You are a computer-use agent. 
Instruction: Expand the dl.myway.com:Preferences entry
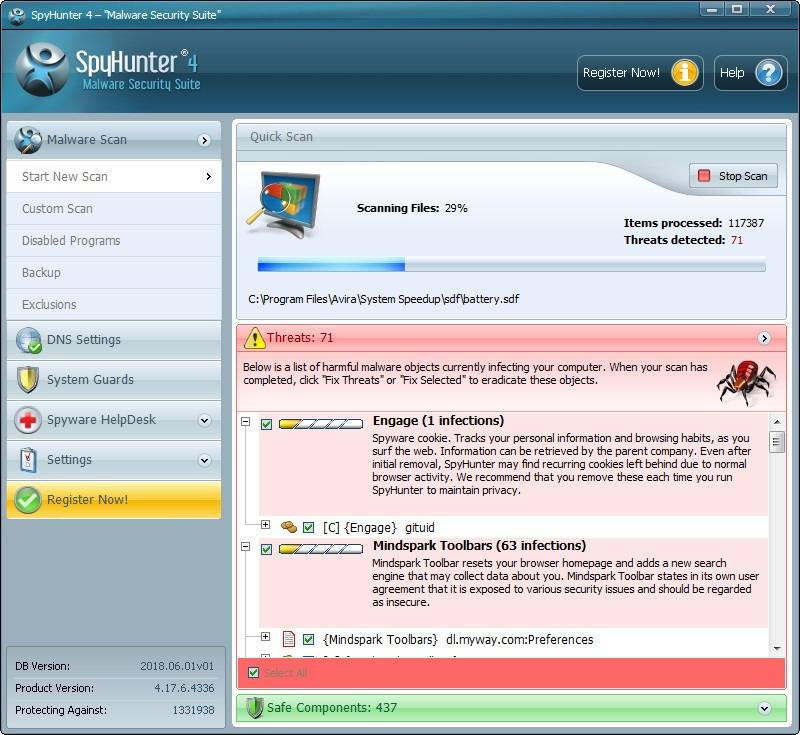(x=265, y=636)
